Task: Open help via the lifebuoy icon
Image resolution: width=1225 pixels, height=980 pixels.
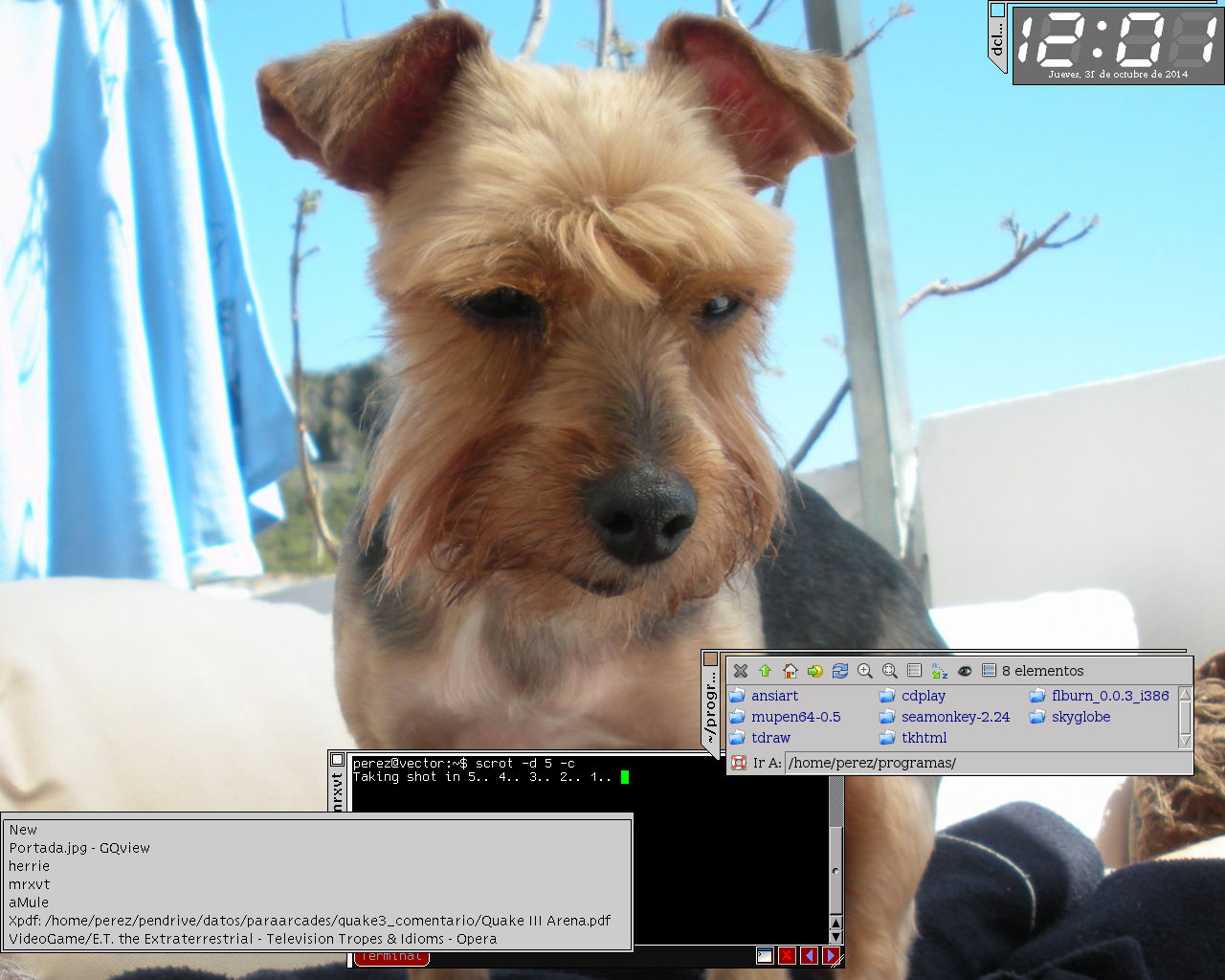Action: (x=738, y=763)
